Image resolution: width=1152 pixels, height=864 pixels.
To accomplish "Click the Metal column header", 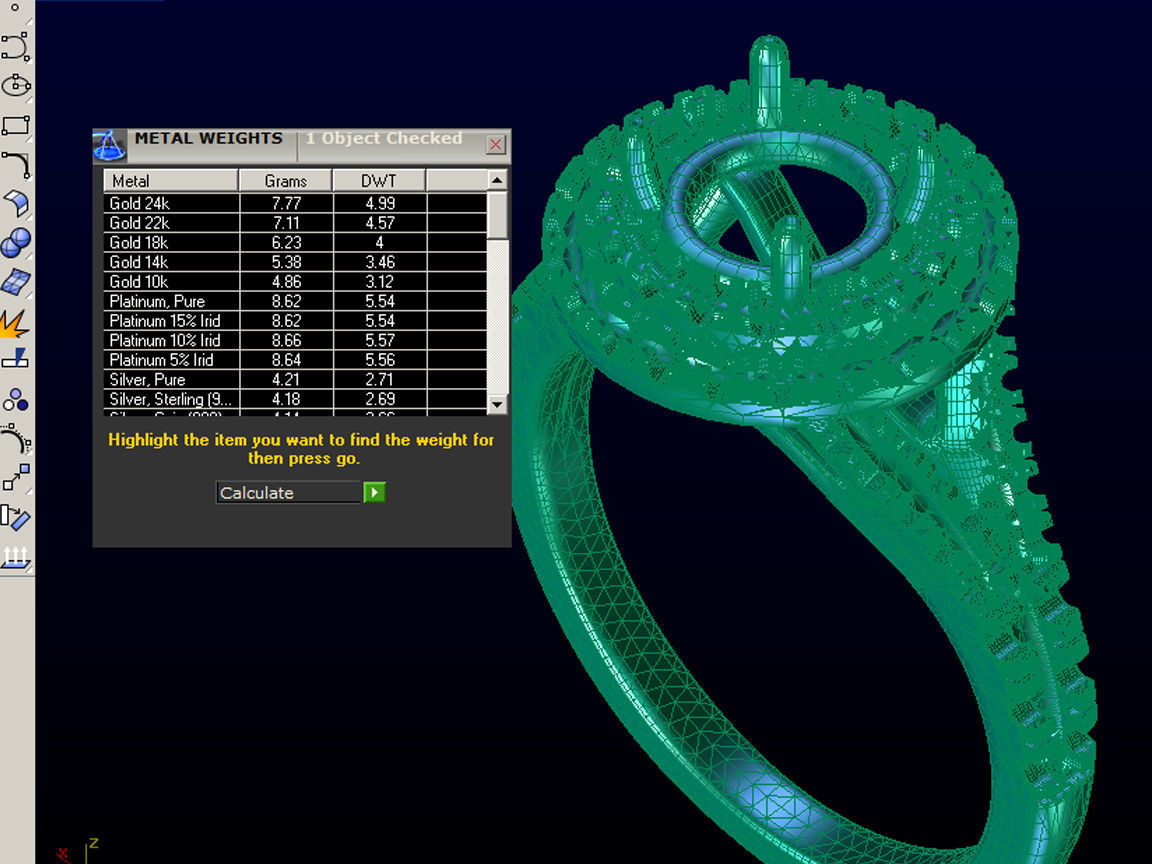I will pos(170,181).
